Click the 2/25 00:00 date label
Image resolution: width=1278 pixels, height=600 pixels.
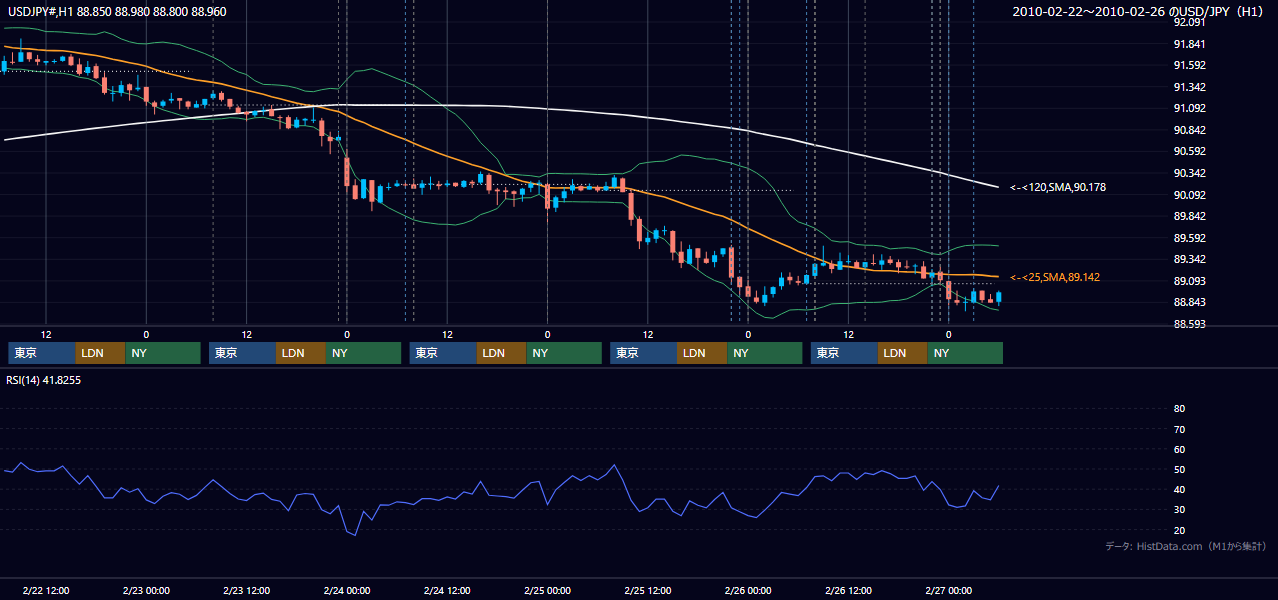[x=548, y=591]
